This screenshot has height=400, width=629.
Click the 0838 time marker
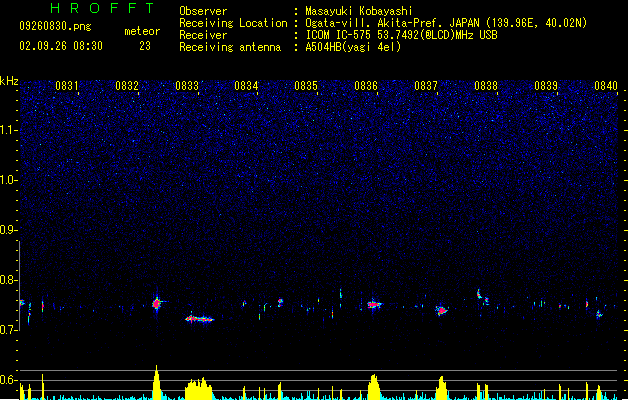pyautogui.click(x=486, y=86)
